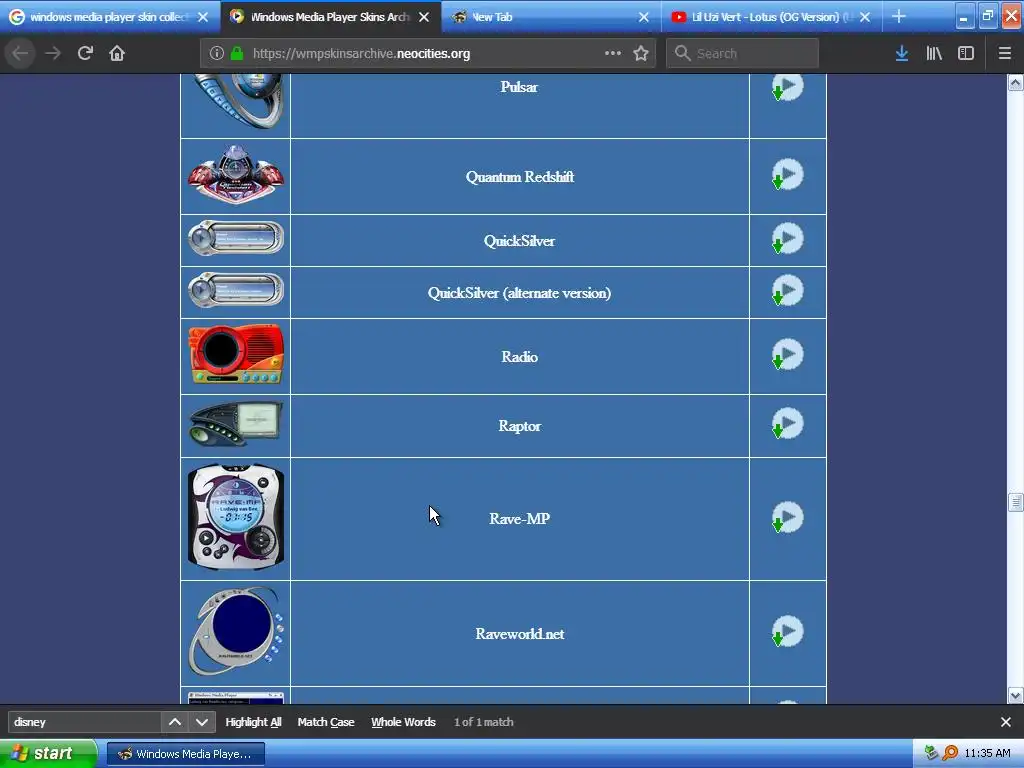Download the QuickSilver skin

click(x=788, y=238)
